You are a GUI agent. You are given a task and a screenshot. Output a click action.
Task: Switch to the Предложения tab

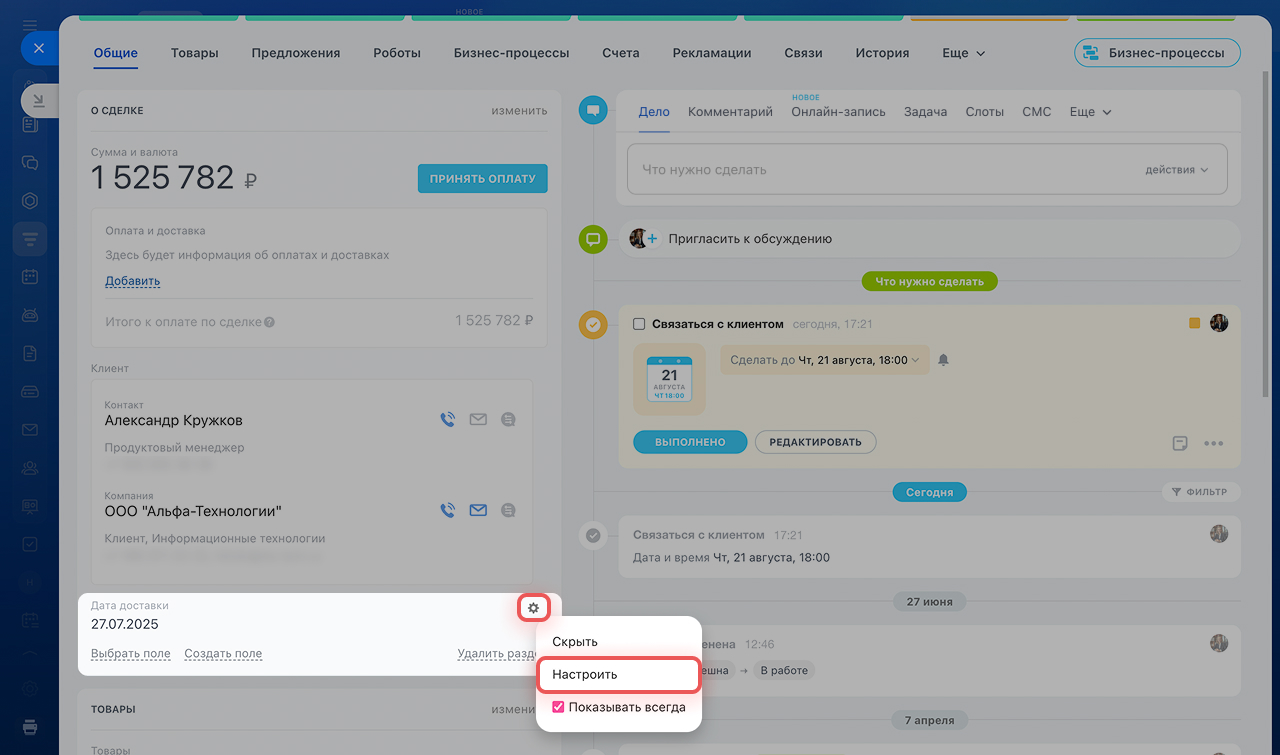pos(296,53)
